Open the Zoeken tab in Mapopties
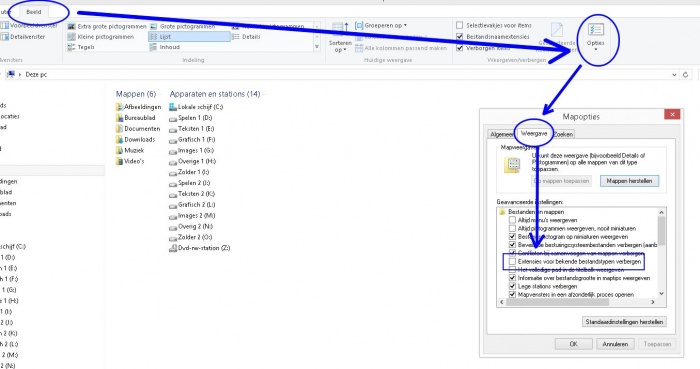This screenshot has width=700, height=369. click(564, 134)
